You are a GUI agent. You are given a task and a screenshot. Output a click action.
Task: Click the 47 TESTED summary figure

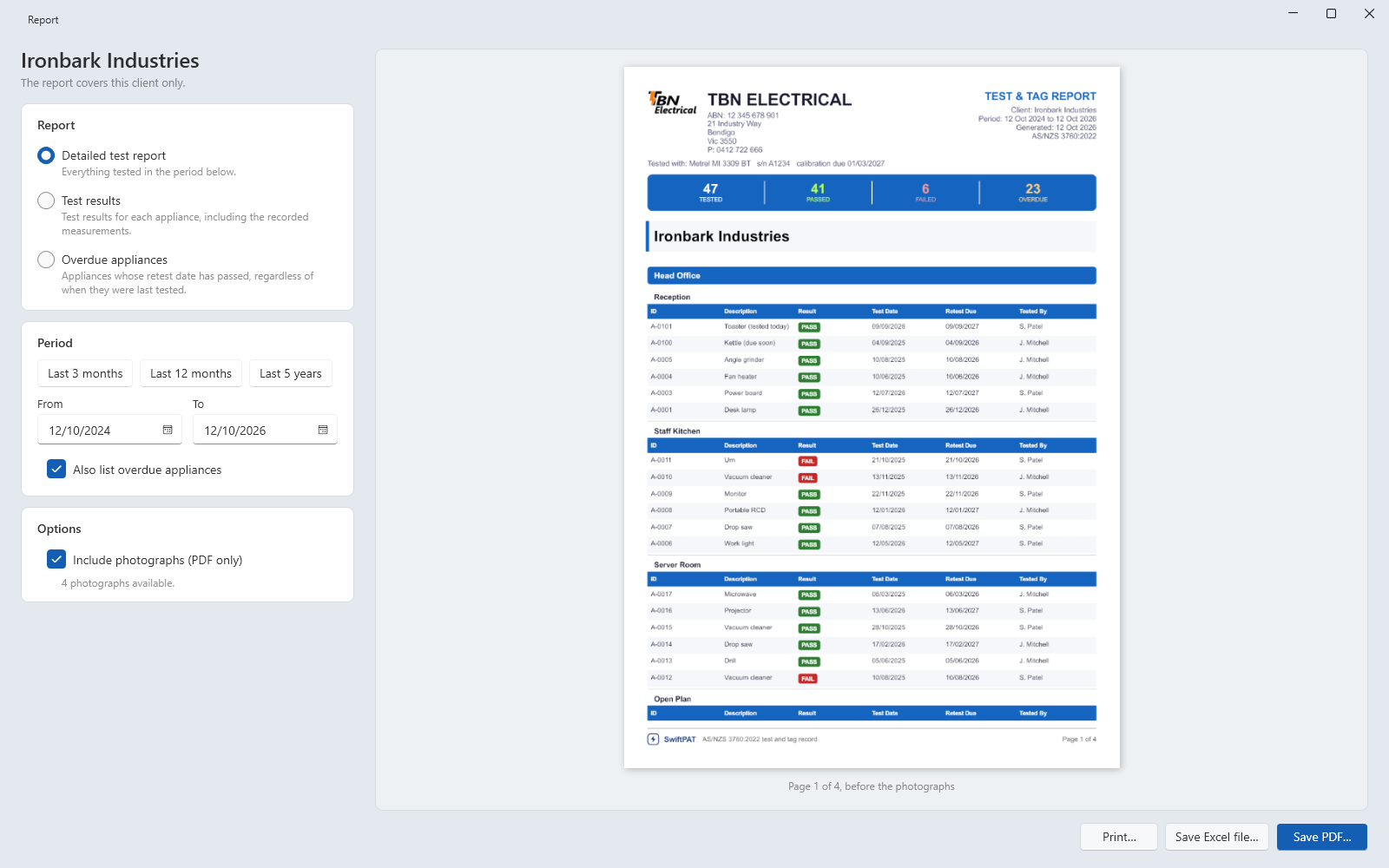pyautogui.click(x=711, y=193)
